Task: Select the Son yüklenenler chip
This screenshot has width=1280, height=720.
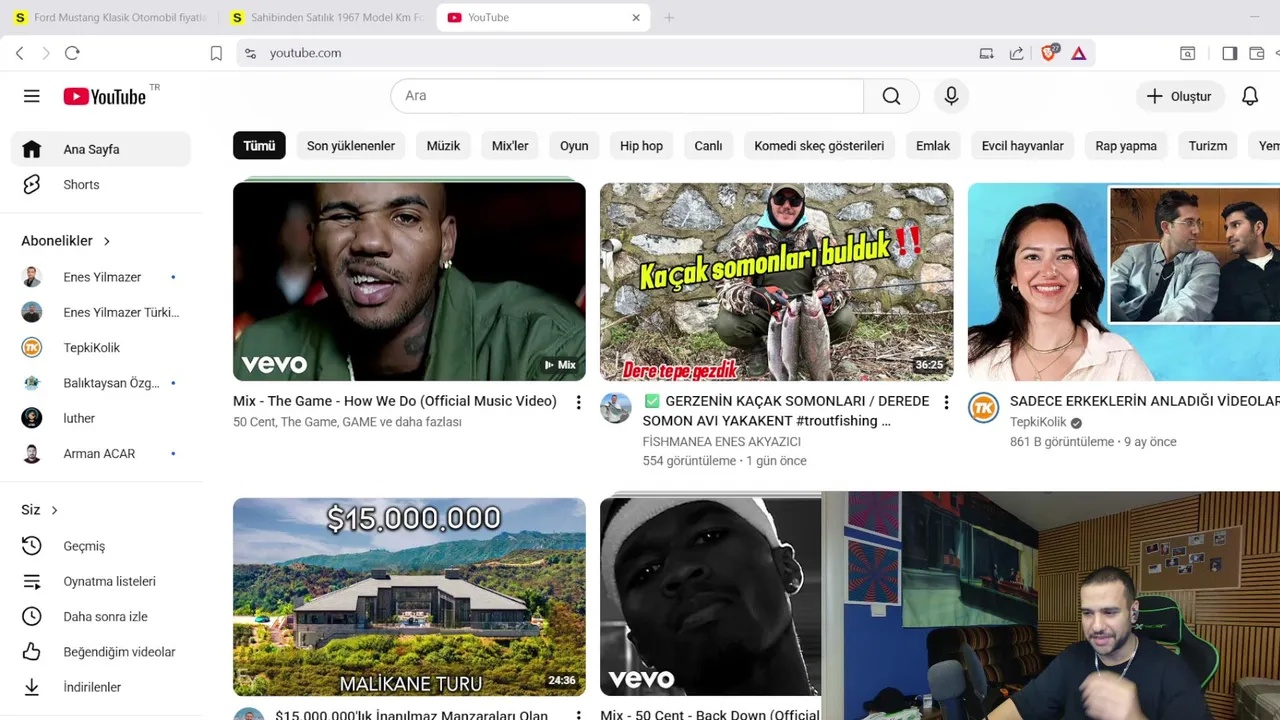Action: click(351, 146)
